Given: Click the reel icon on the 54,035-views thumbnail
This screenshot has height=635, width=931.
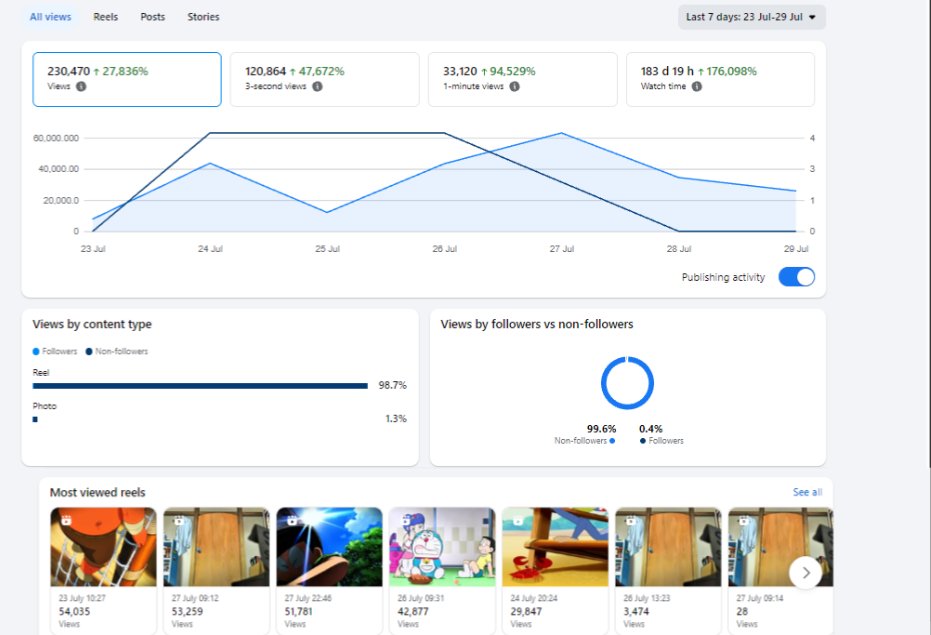Looking at the screenshot, I should click(x=66, y=520).
